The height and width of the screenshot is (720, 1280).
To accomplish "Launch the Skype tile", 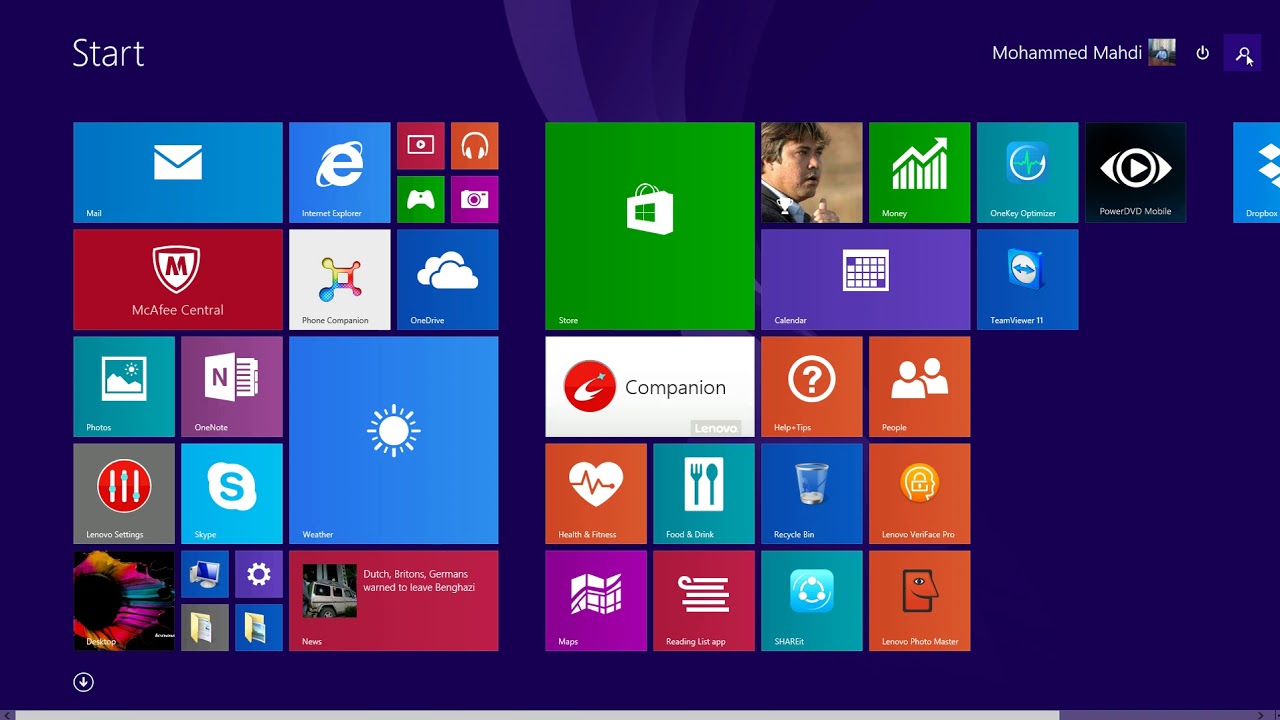I will click(x=232, y=493).
